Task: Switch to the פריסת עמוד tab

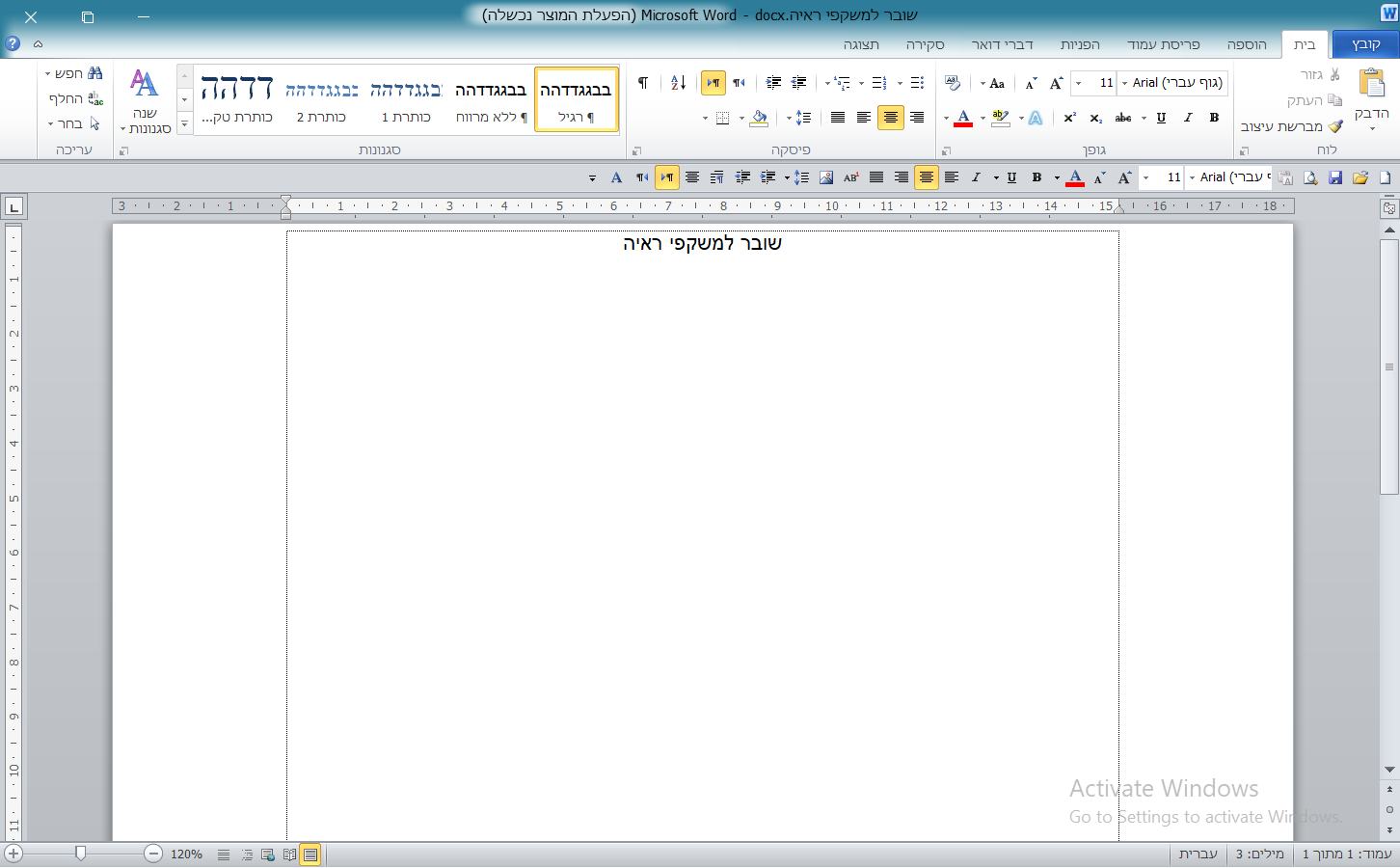Action: pyautogui.click(x=1163, y=44)
